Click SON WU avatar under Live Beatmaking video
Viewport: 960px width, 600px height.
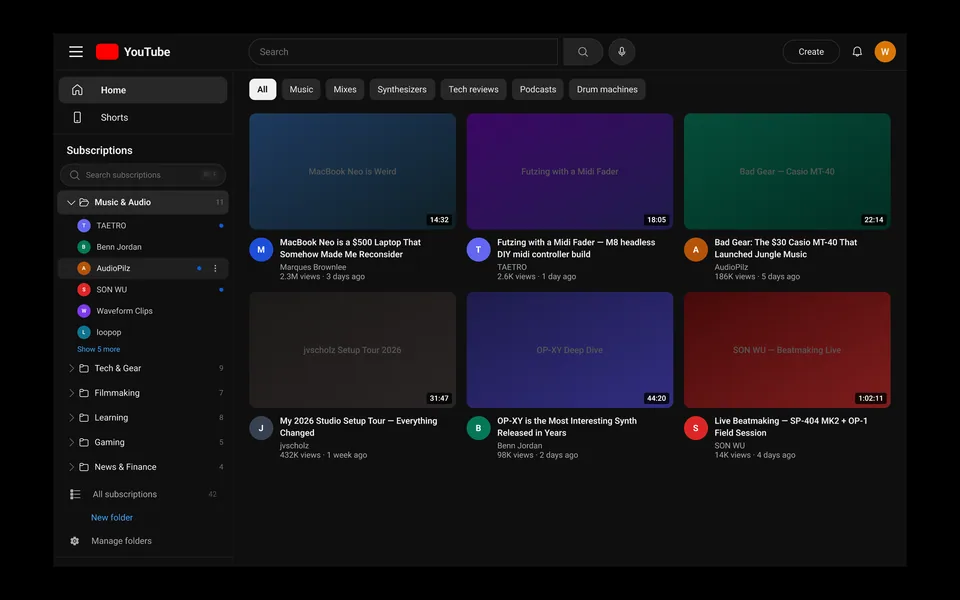696,428
